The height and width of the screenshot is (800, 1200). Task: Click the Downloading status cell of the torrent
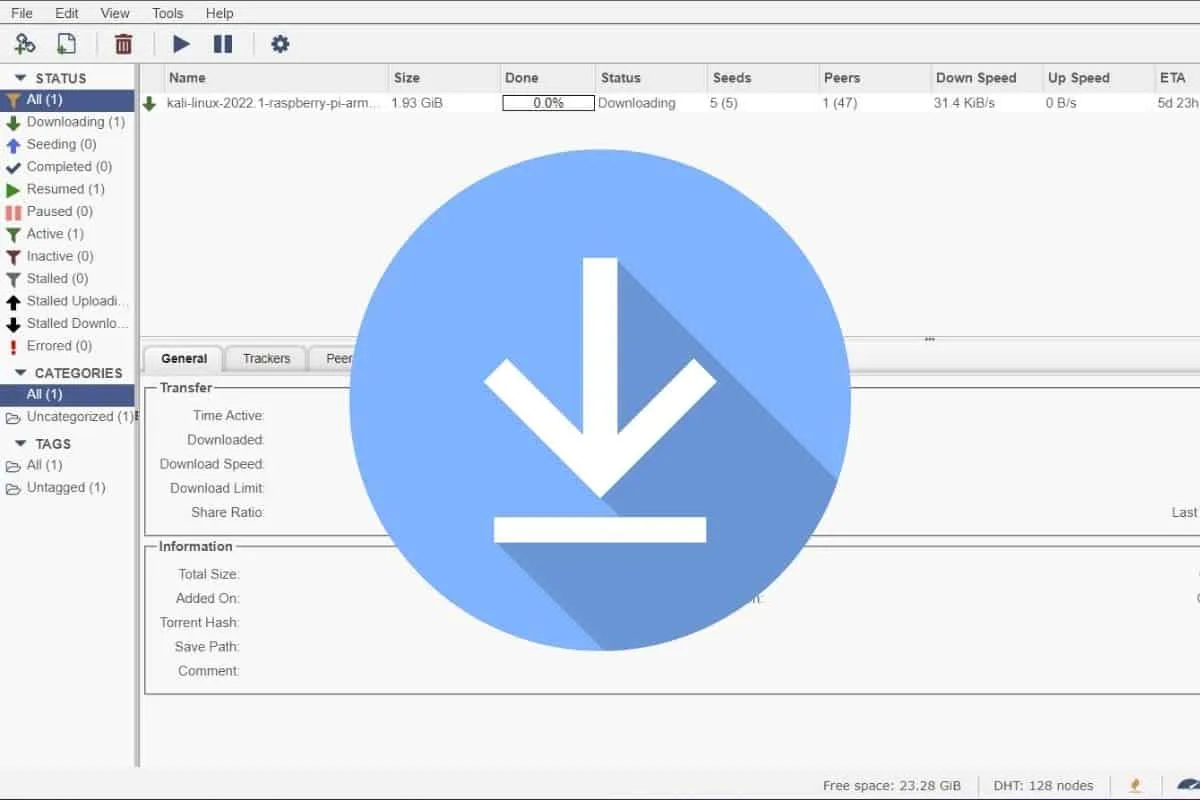point(637,103)
